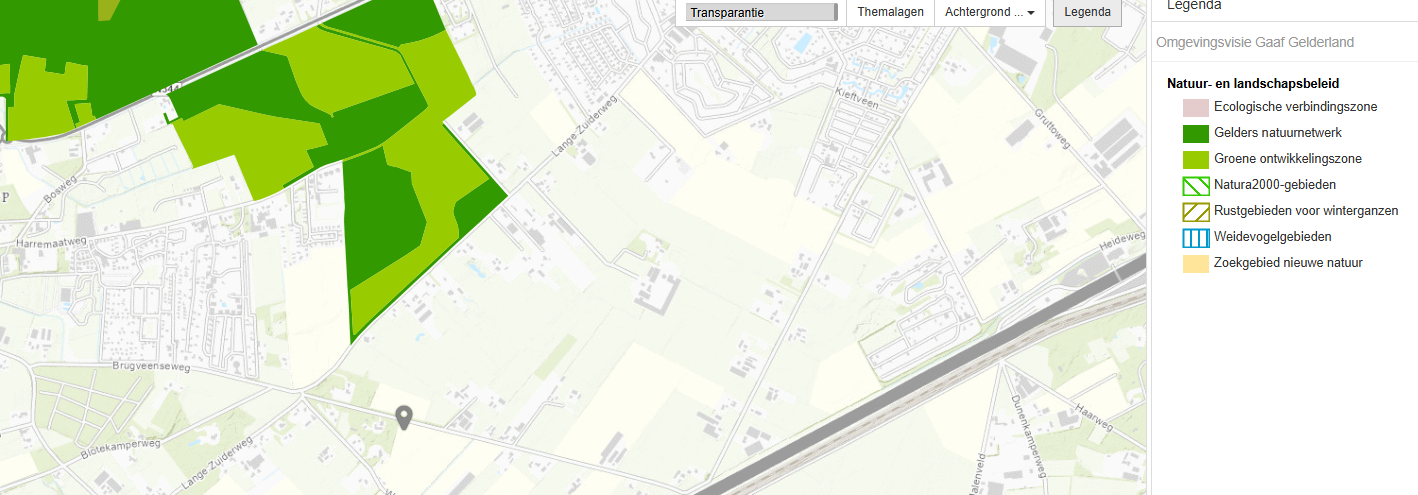Image resolution: width=1418 pixels, height=495 pixels.
Task: Toggle the Legenda button
Action: coord(1087,12)
